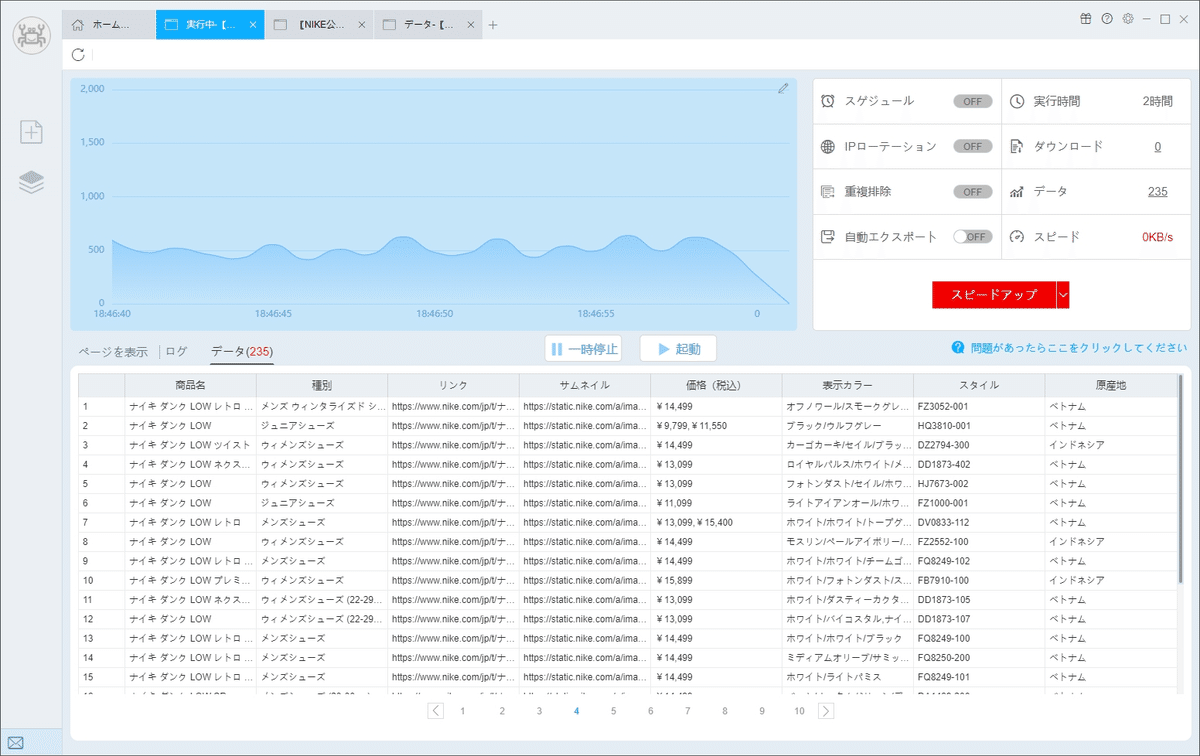Image resolution: width=1200 pixels, height=756 pixels.
Task: Click the 自動エクスポート icon
Action: [828, 237]
